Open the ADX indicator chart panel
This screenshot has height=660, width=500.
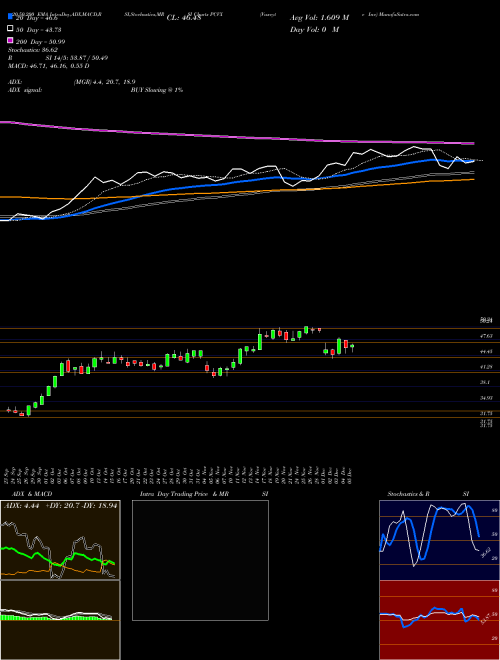pyautogui.click(x=60, y=540)
